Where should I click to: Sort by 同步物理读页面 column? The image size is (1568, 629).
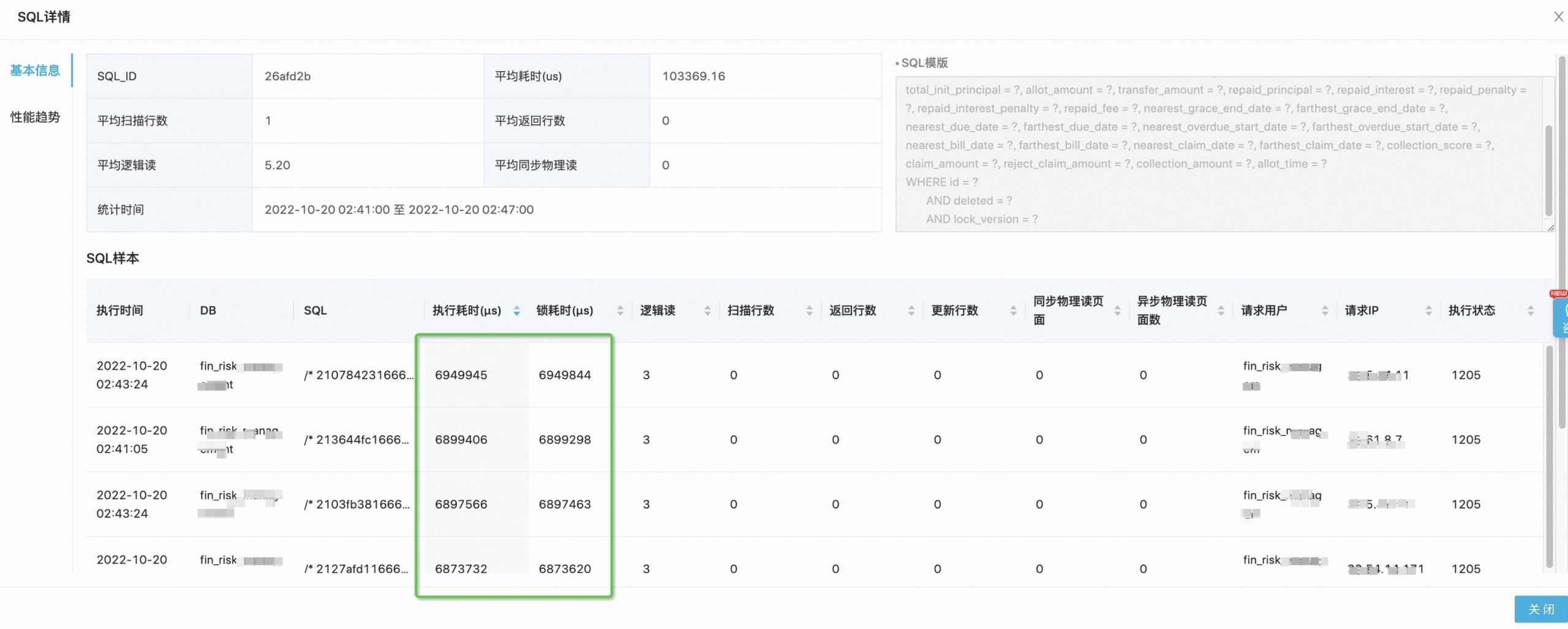[x=1117, y=311]
